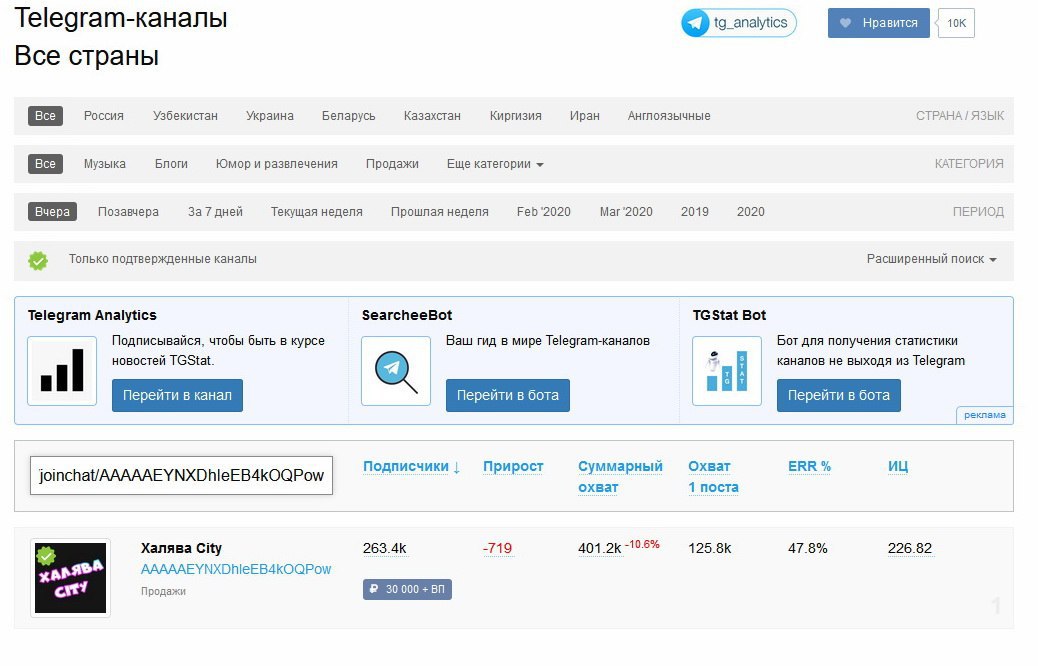The height and width of the screenshot is (666, 1038).
Task: Click the 226.82 citation index value
Action: (x=910, y=548)
